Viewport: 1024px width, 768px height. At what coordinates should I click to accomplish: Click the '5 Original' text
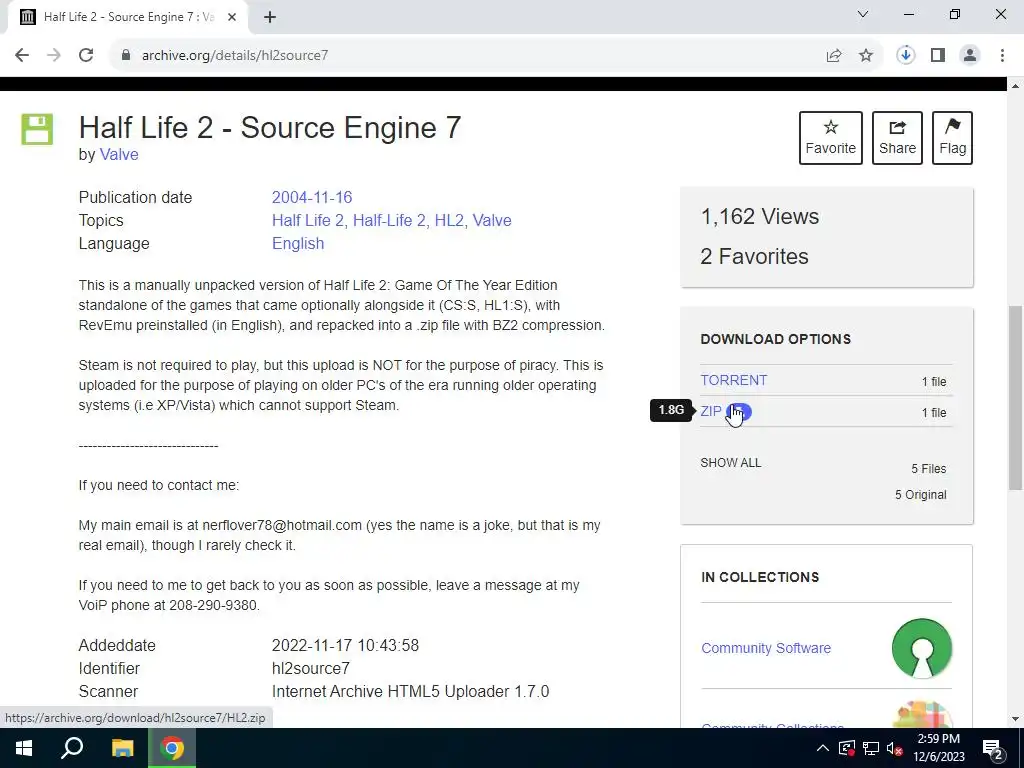[920, 494]
